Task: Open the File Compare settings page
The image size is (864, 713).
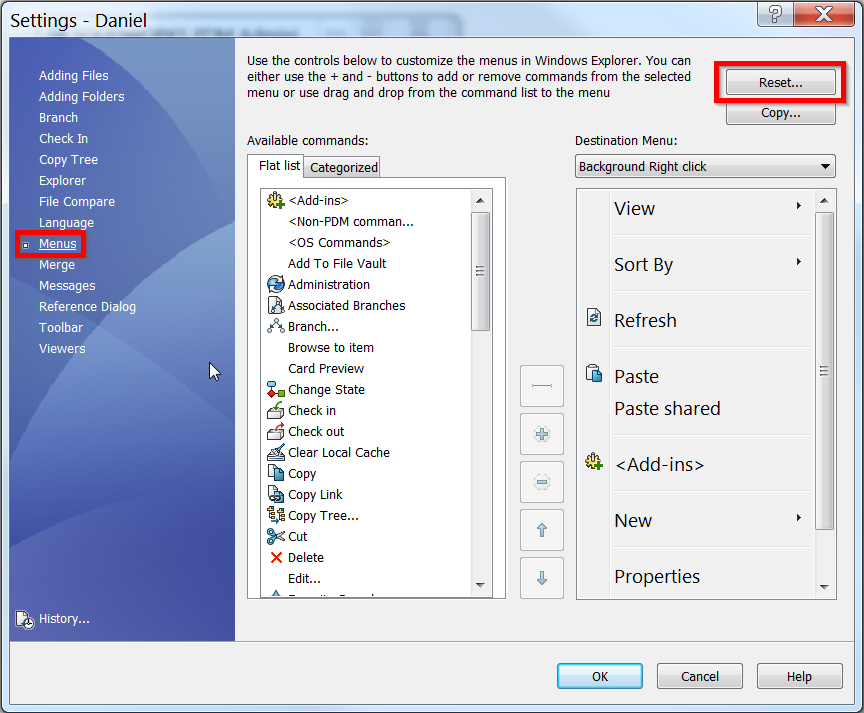Action: (x=77, y=202)
